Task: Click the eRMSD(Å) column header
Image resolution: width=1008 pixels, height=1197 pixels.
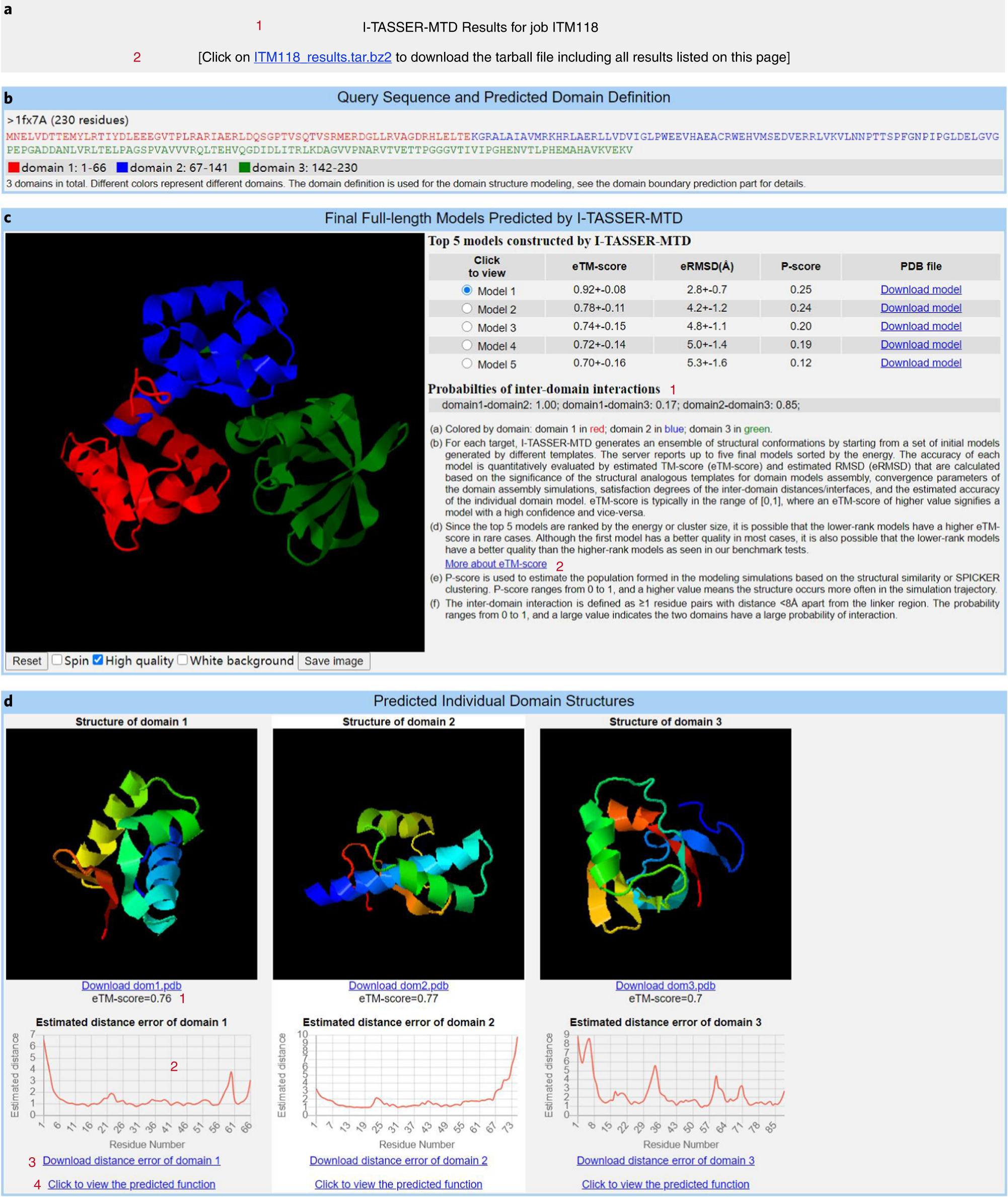Action: 707,267
